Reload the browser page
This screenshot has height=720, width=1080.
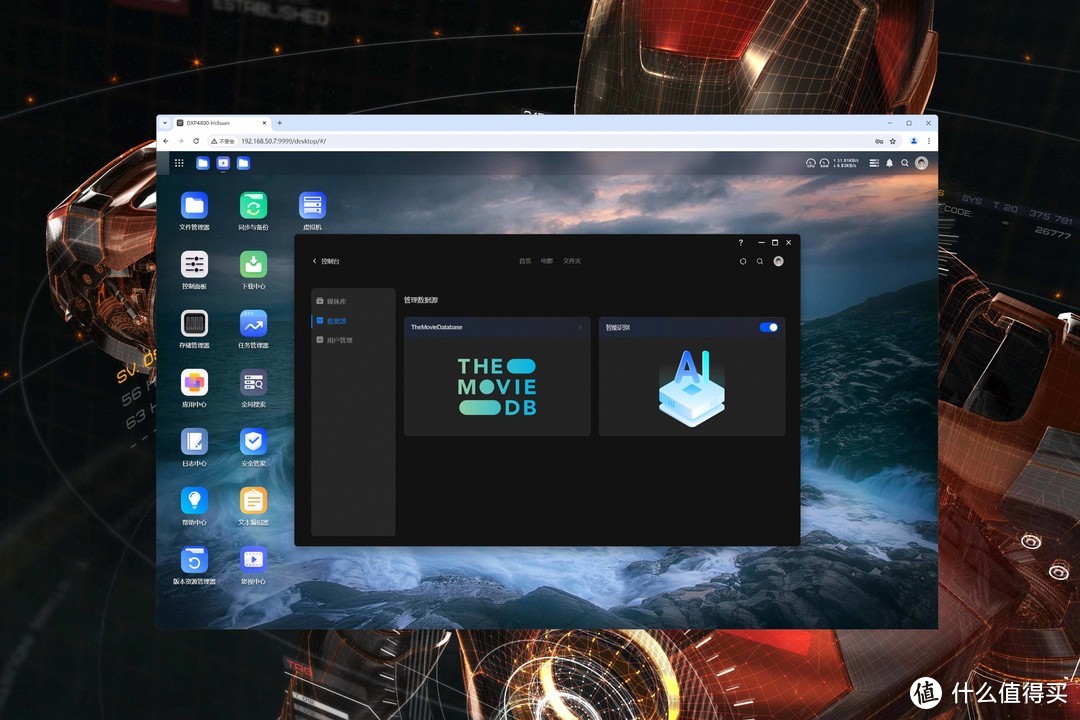pos(196,141)
